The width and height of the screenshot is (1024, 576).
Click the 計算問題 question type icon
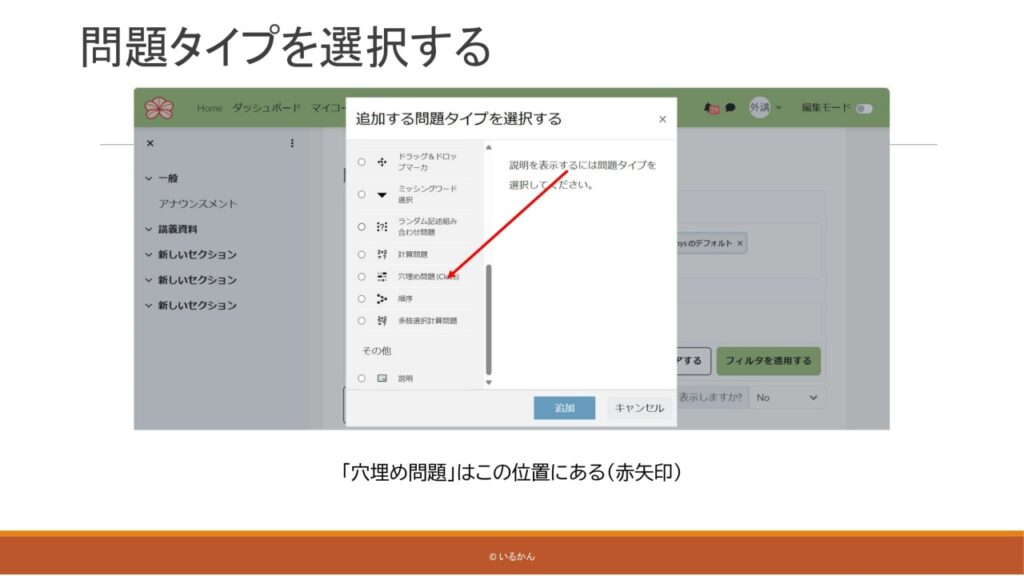pyautogui.click(x=382, y=254)
